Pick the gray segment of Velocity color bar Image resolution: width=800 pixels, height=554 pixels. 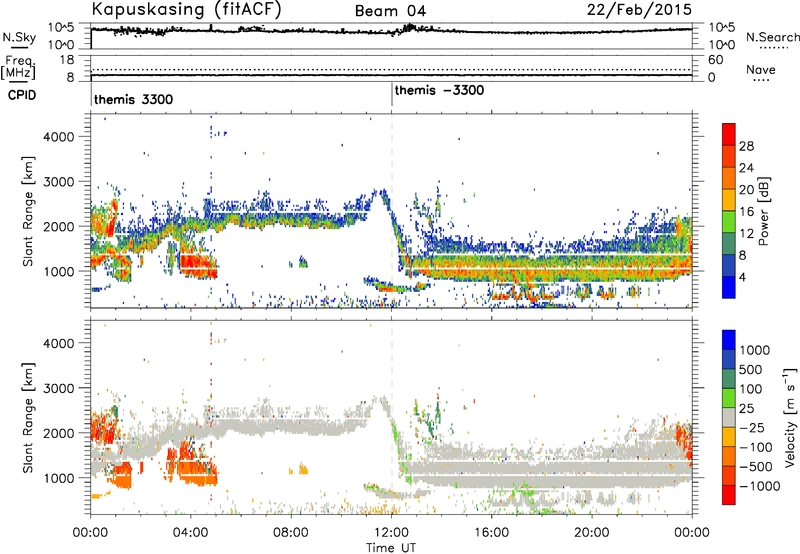729,417
